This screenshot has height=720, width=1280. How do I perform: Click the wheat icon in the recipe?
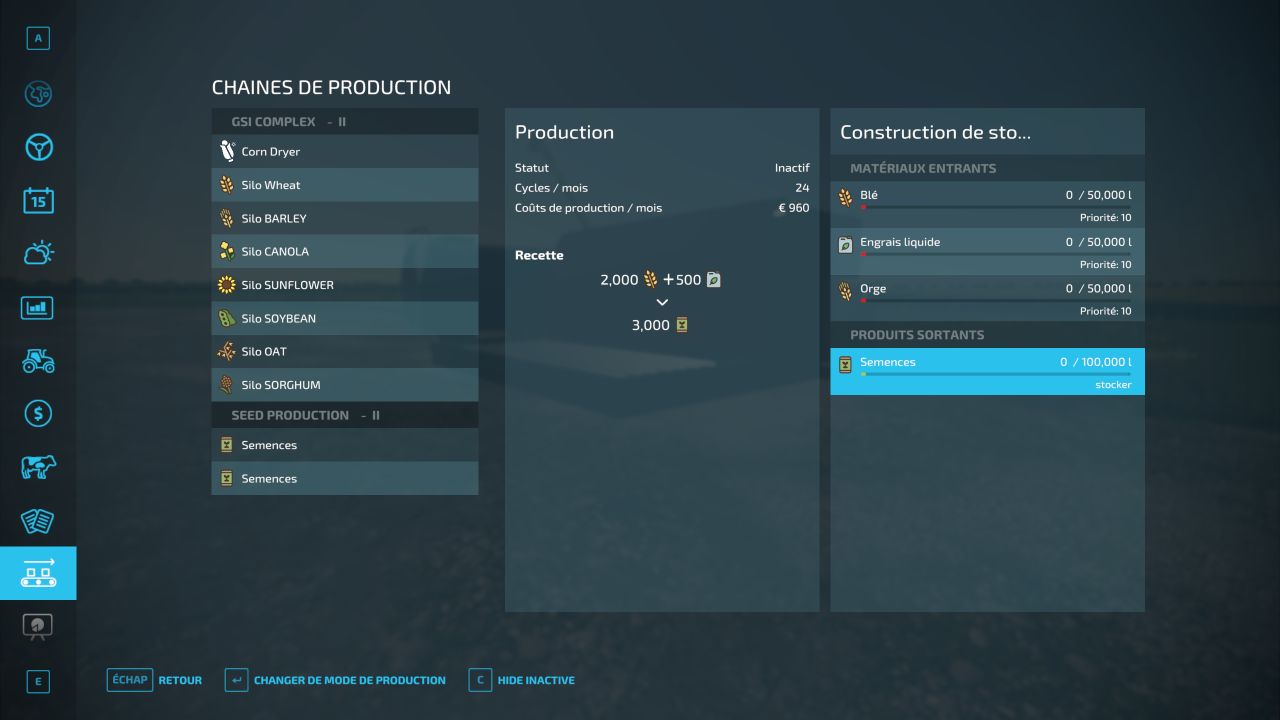coord(650,280)
